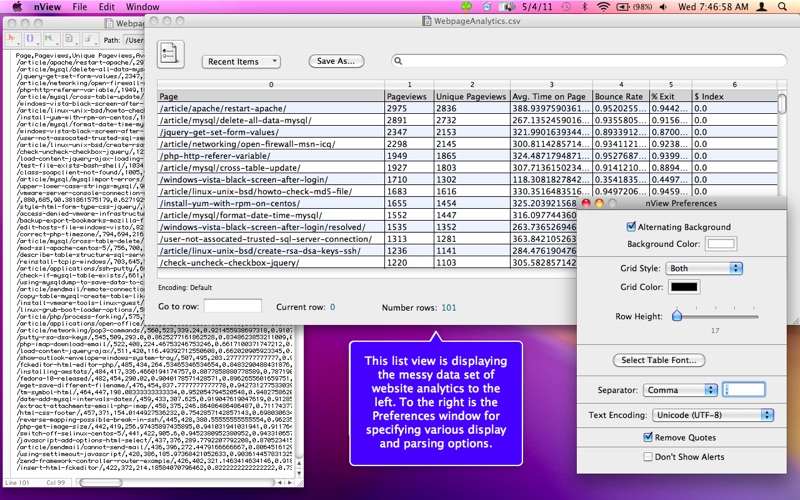Click the editor window horizontal scrollbar thumb

(100, 482)
